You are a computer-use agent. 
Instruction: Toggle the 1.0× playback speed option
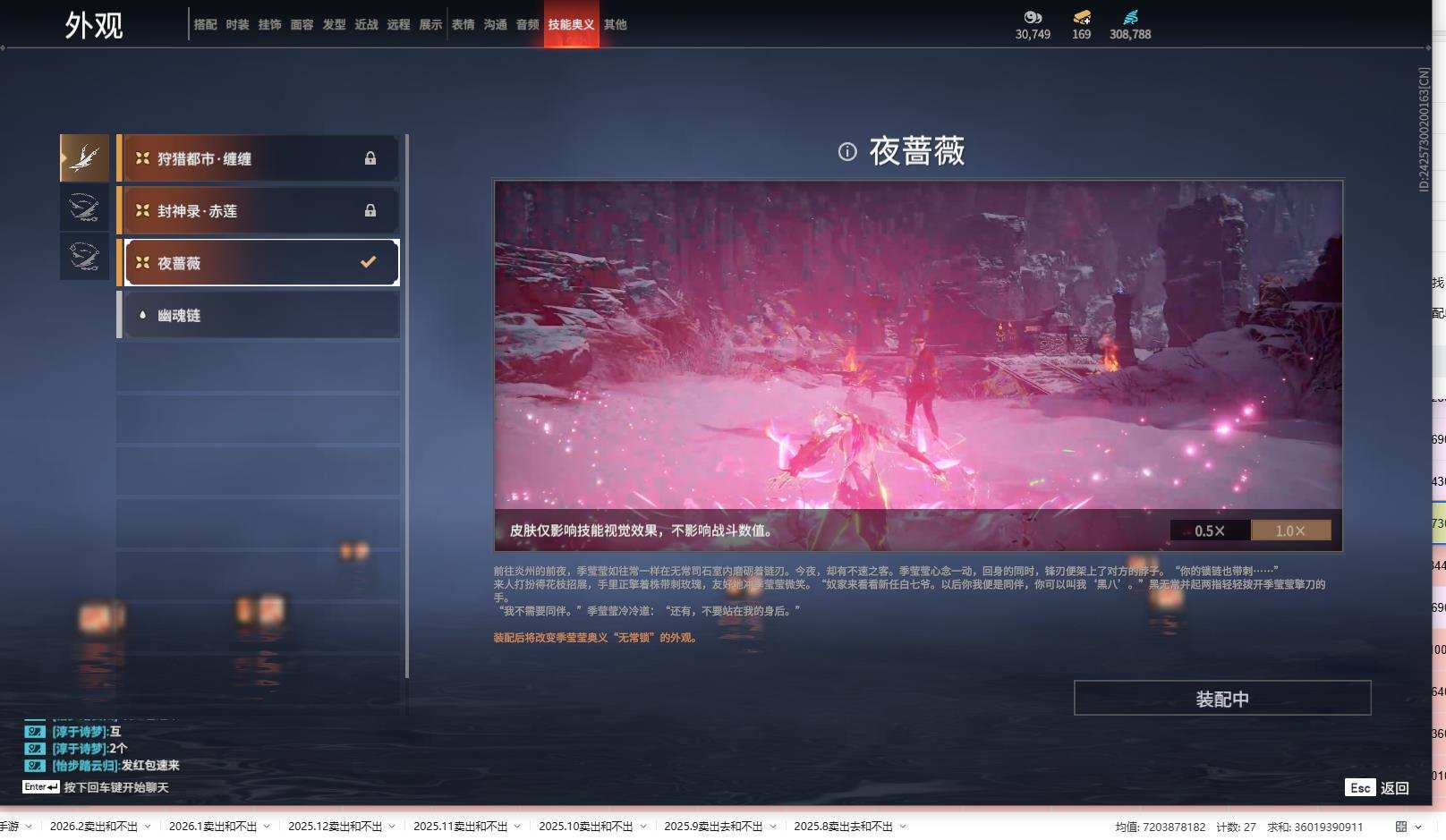pyautogui.click(x=1290, y=530)
